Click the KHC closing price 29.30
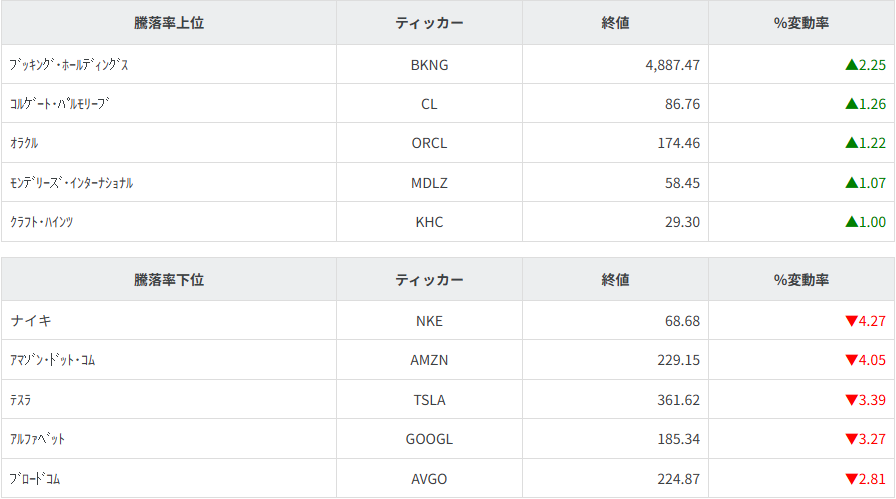The width and height of the screenshot is (896, 499). pyautogui.click(x=679, y=222)
